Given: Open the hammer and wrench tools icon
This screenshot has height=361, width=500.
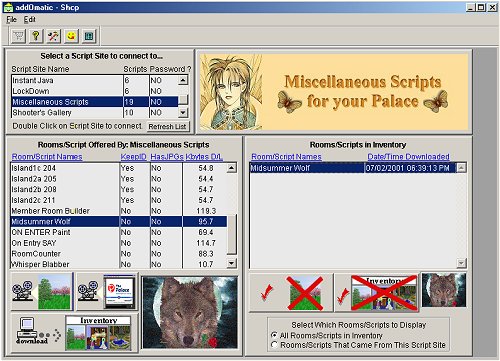Looking at the screenshot, I should 53,36.
